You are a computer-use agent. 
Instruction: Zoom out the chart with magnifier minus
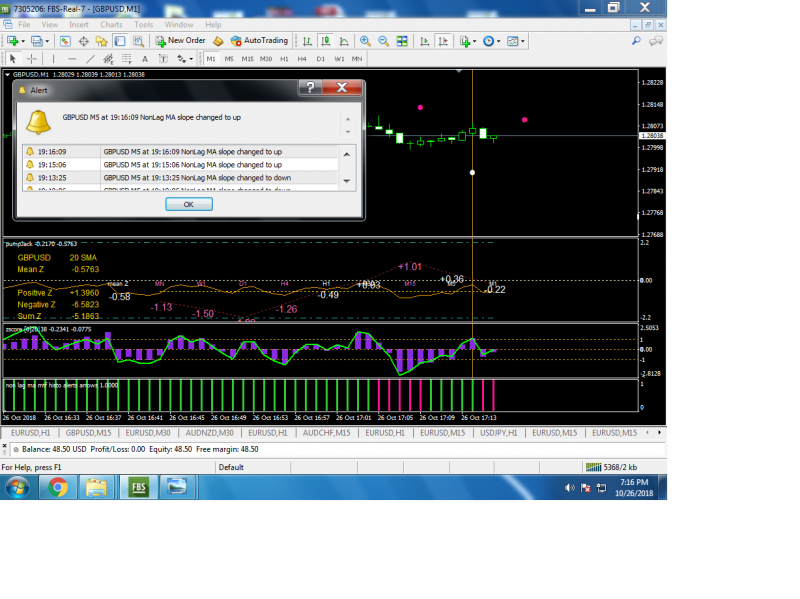click(x=384, y=41)
